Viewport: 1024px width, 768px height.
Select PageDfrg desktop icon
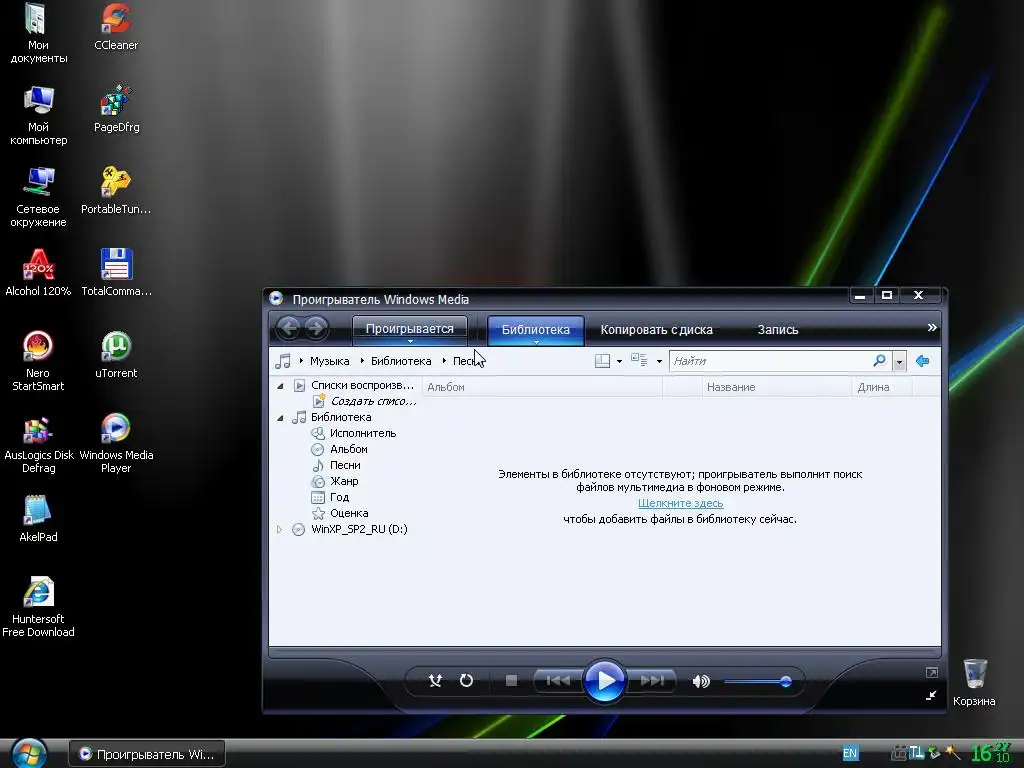point(116,108)
